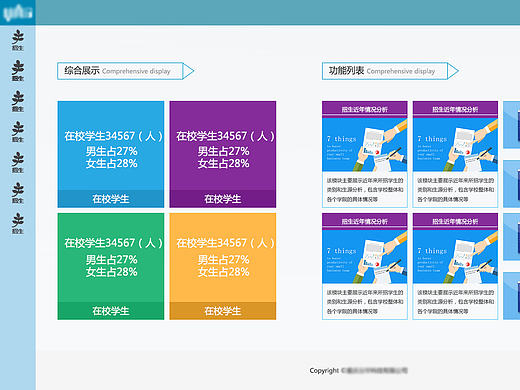Viewport: 520px width, 390px height.
Task: Open lower-right 招生近年情况分析 card image
Action: coord(455,257)
